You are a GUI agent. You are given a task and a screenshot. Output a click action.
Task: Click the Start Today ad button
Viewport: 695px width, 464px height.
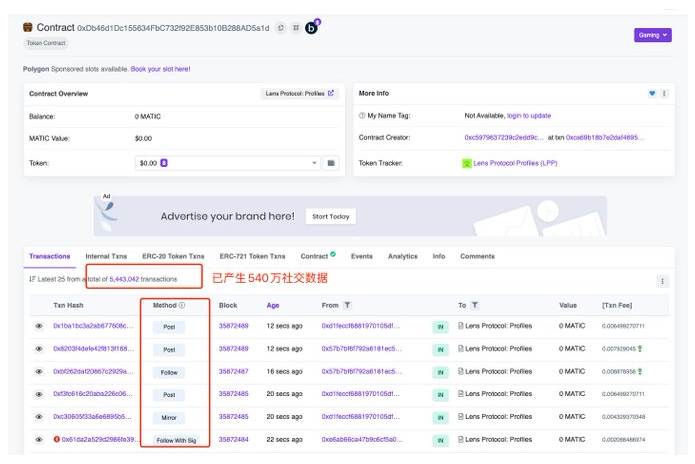(331, 217)
